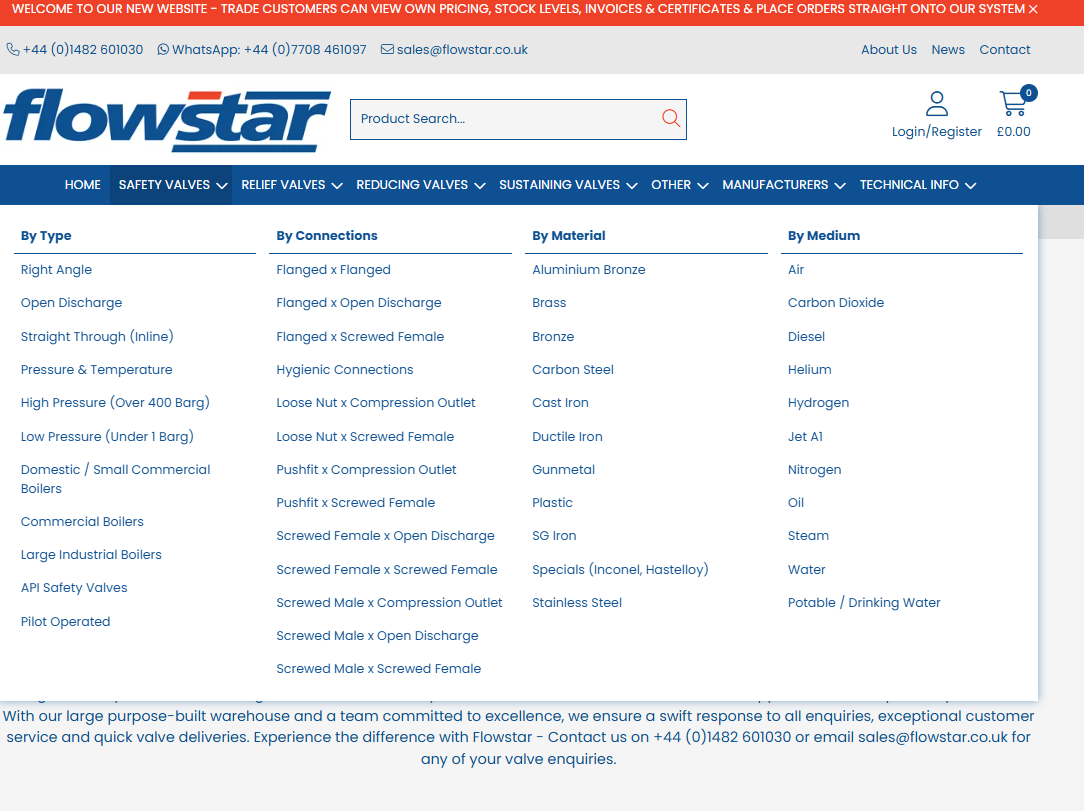Viewport: 1084px width, 811px height.
Task: Select Carbon Dioxide medium
Action: point(836,303)
